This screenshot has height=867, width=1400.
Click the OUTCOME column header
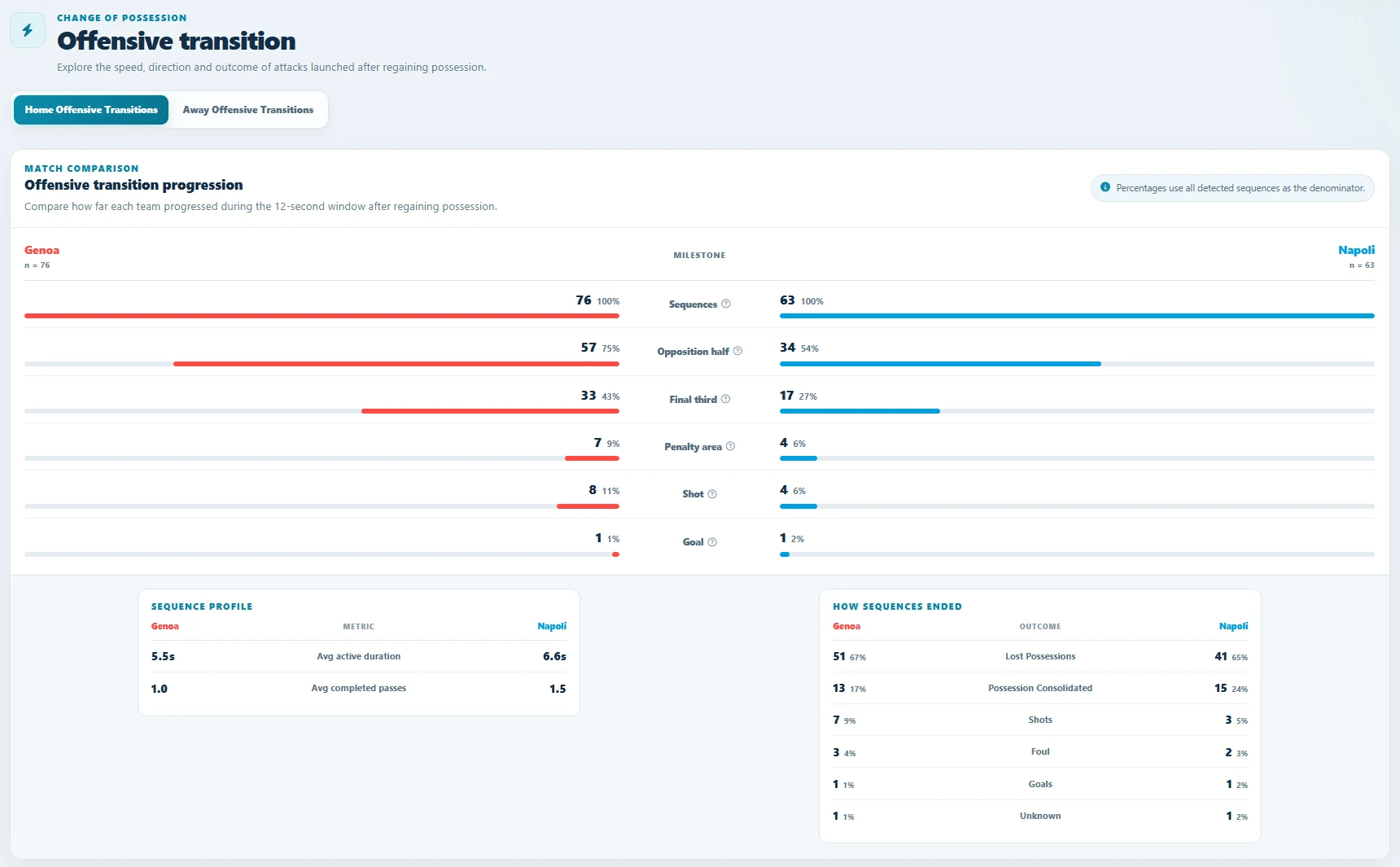coord(1040,627)
